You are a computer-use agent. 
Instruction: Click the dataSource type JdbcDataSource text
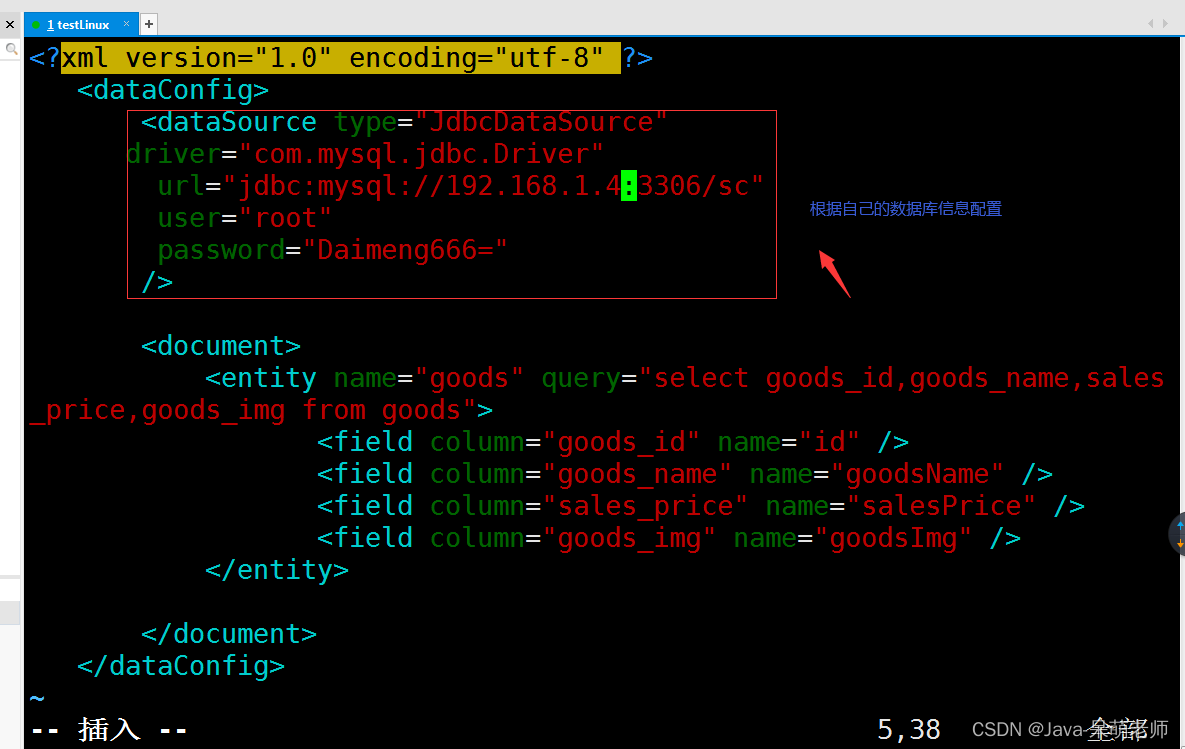[x=404, y=122]
